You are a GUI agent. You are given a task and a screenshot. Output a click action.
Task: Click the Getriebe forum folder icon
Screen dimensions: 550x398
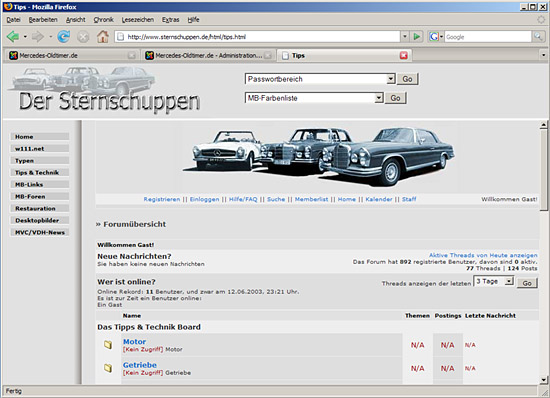pyautogui.click(x=108, y=368)
